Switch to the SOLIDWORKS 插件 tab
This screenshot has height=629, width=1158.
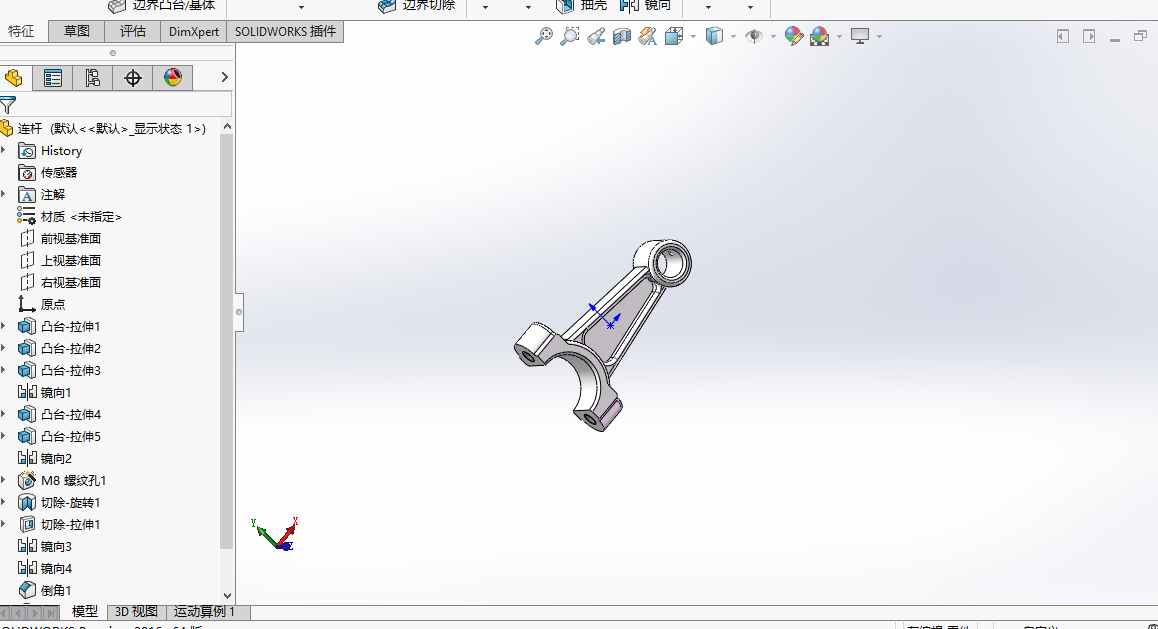coord(285,31)
